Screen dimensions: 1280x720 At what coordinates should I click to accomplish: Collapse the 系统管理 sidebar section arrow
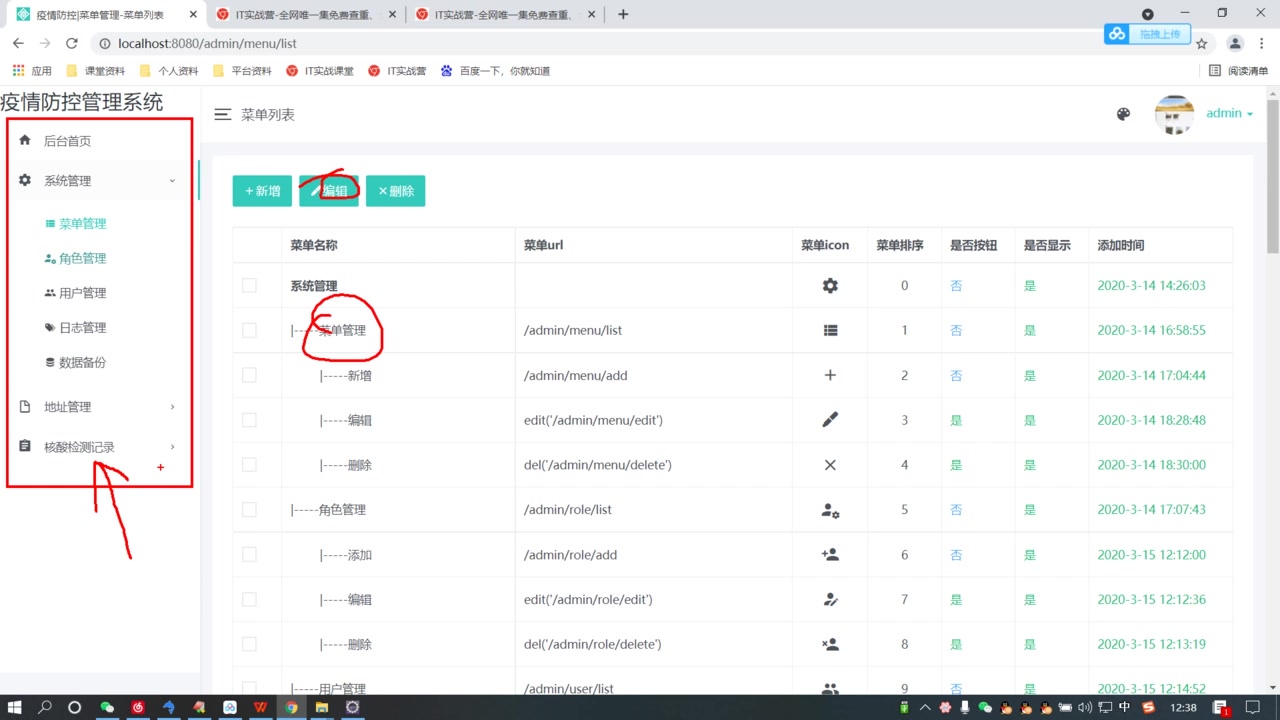coord(172,181)
